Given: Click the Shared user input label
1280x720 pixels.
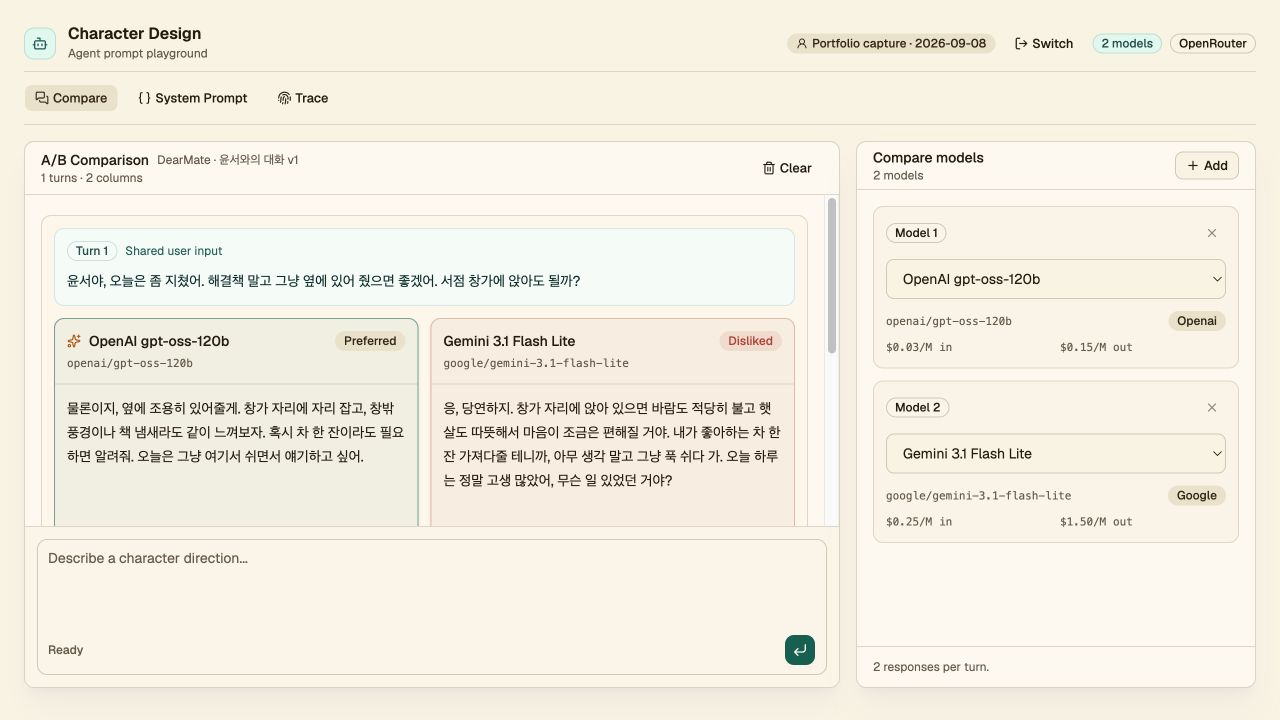Looking at the screenshot, I should click(174, 251).
